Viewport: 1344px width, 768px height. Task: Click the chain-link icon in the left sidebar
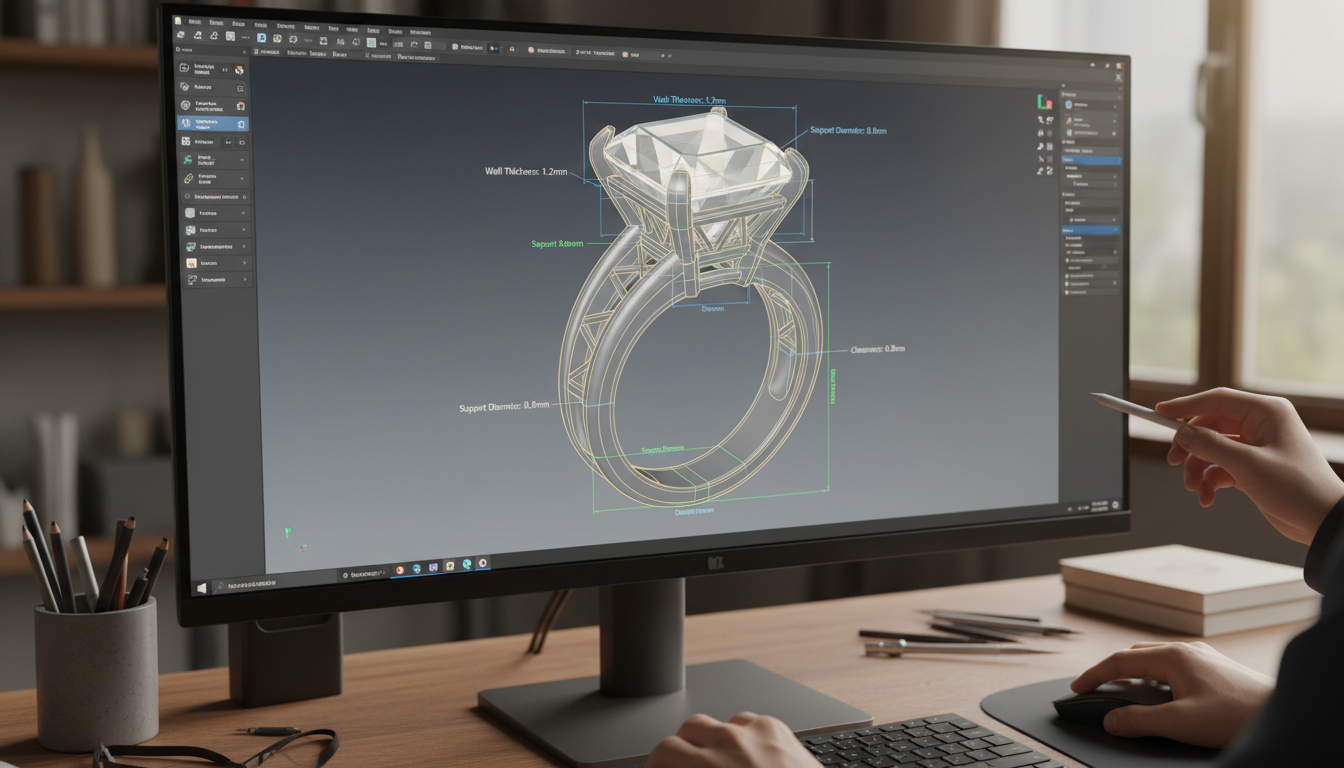coord(187,177)
